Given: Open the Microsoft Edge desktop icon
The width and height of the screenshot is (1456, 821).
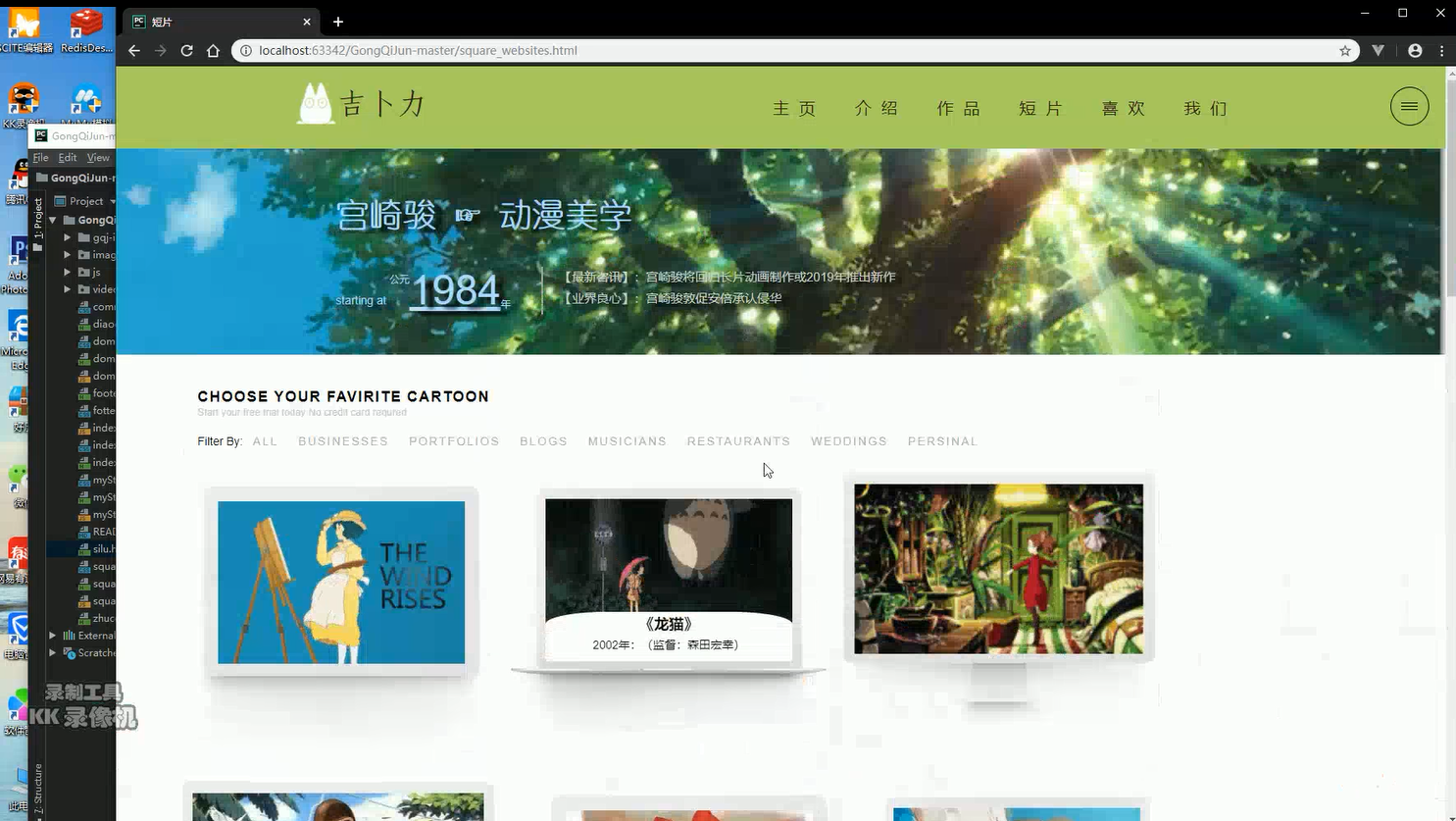Looking at the screenshot, I should [x=16, y=339].
